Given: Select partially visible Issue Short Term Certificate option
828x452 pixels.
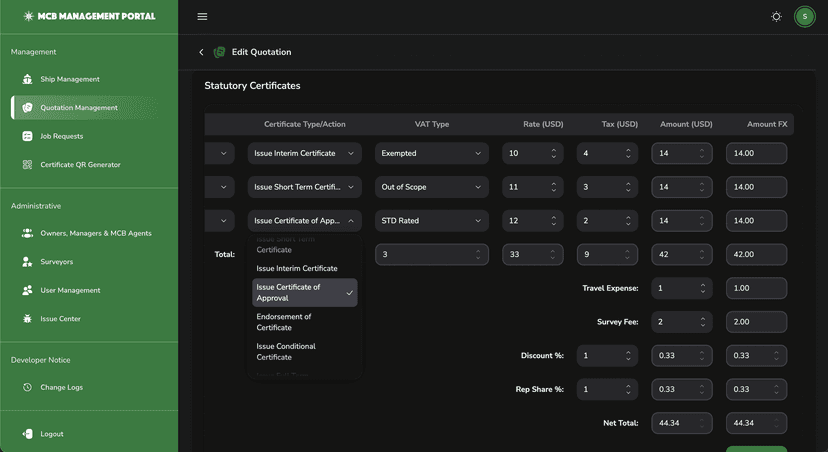Looking at the screenshot, I should point(305,246).
